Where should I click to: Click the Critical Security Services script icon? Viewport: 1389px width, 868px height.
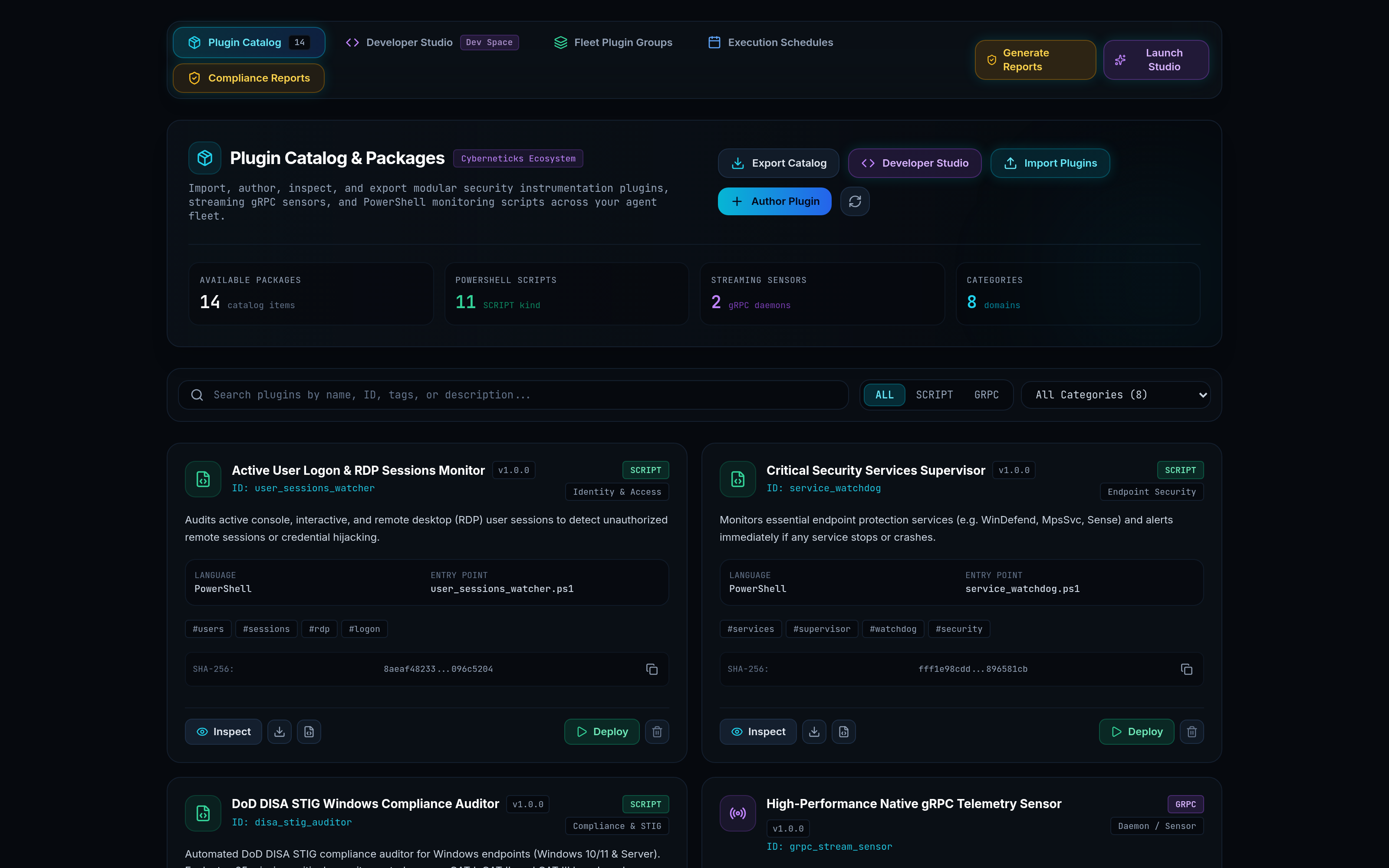coord(738,479)
